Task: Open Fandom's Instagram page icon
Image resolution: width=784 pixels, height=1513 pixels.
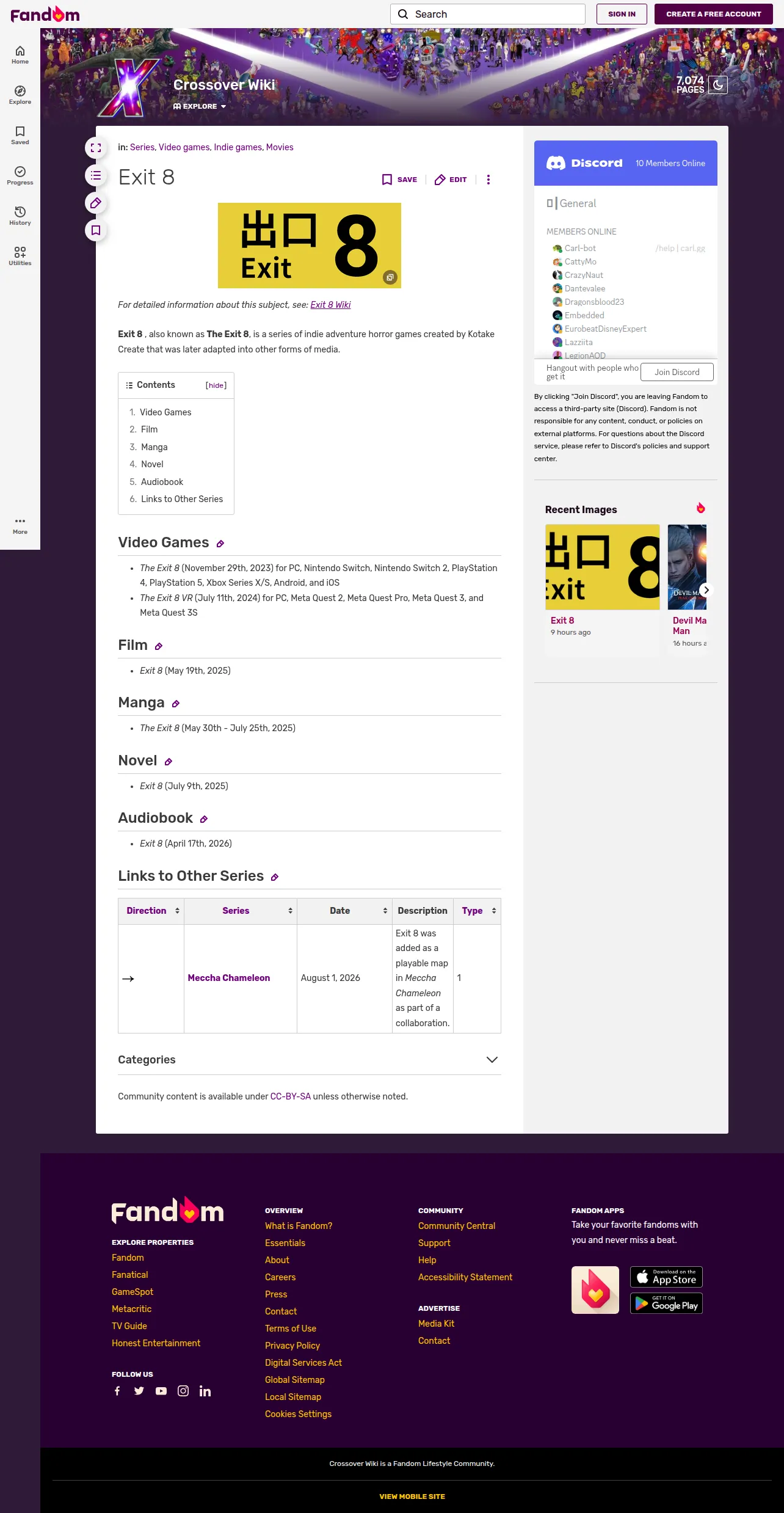Action: pos(183,1391)
